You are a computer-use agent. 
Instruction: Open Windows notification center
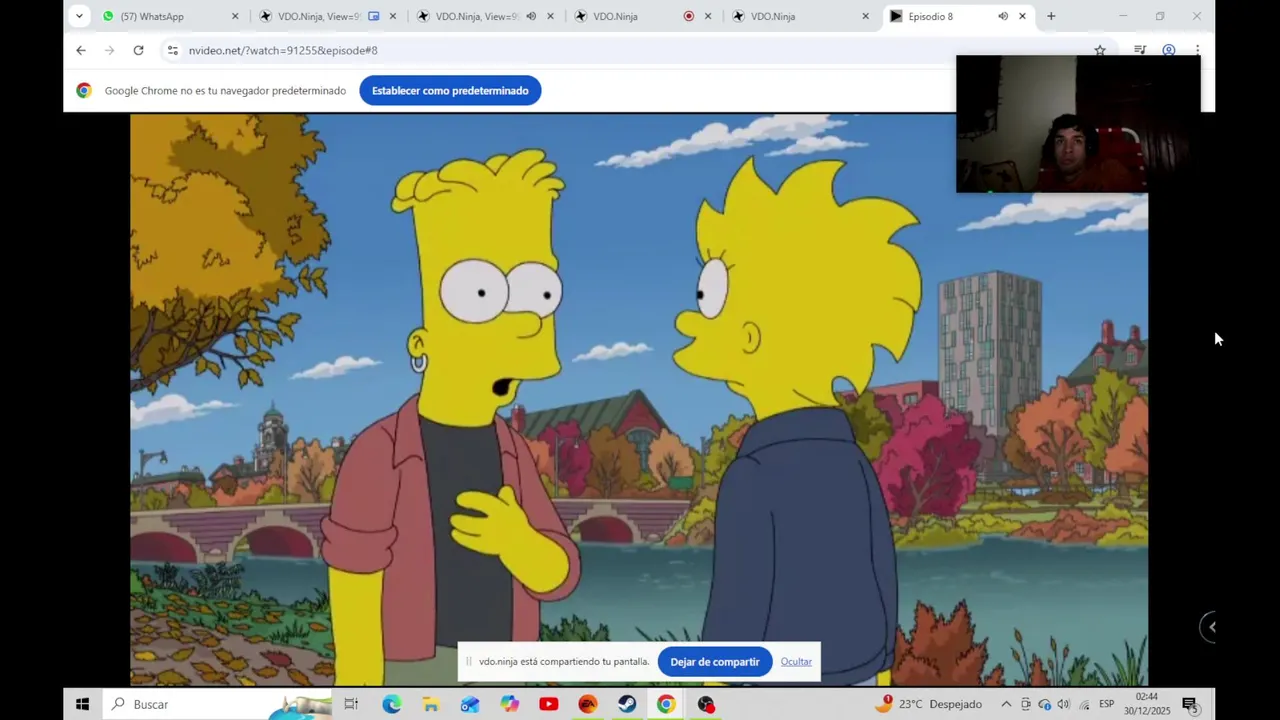point(1190,705)
